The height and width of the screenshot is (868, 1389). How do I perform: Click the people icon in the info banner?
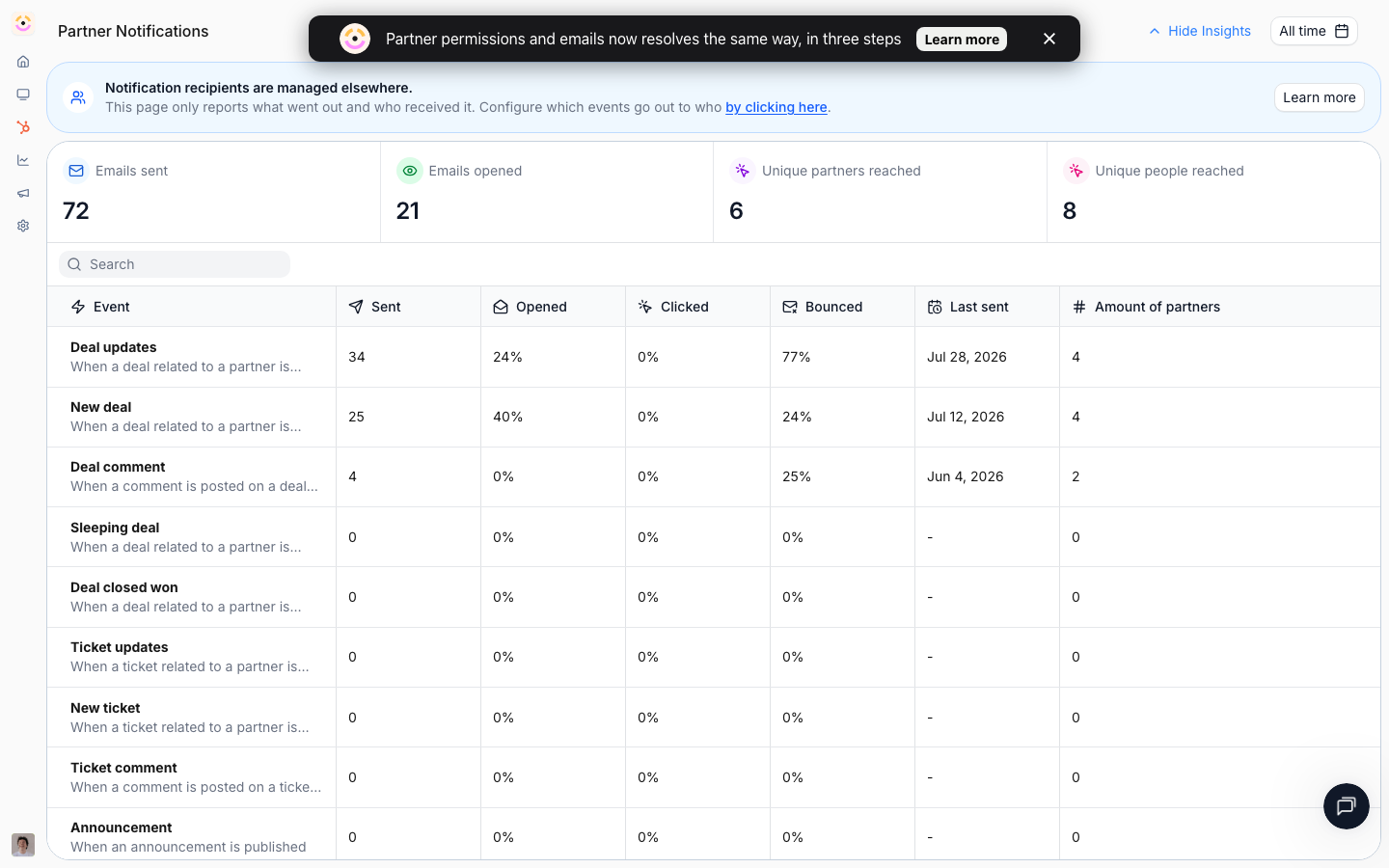pos(78,97)
